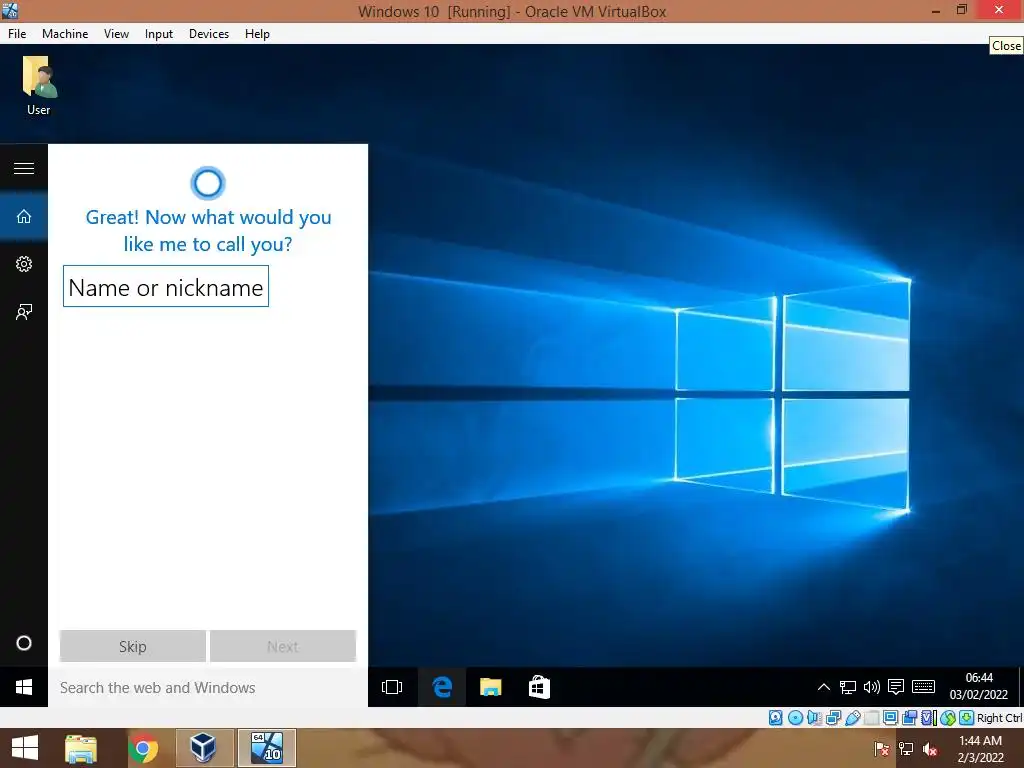The height and width of the screenshot is (768, 1024).
Task: Open Task View in guest taskbar
Action: point(392,687)
